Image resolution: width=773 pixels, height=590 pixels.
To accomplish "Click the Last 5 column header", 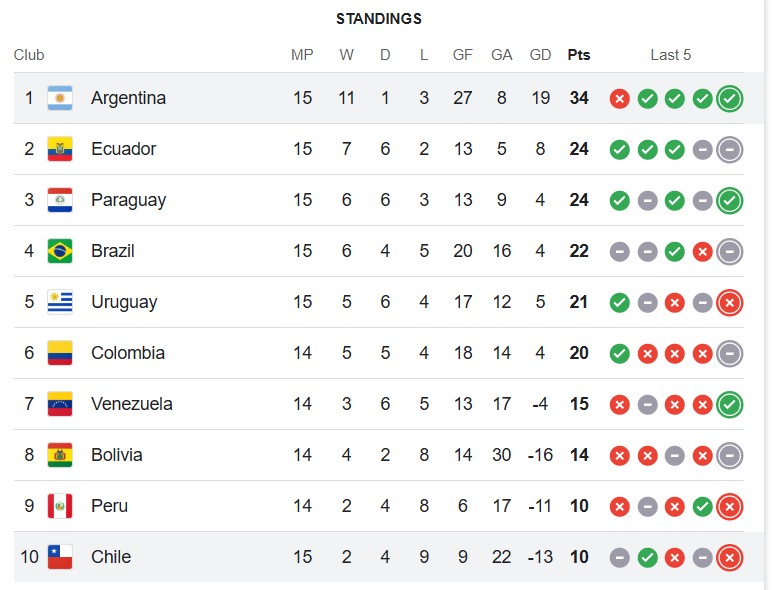I will pos(670,55).
